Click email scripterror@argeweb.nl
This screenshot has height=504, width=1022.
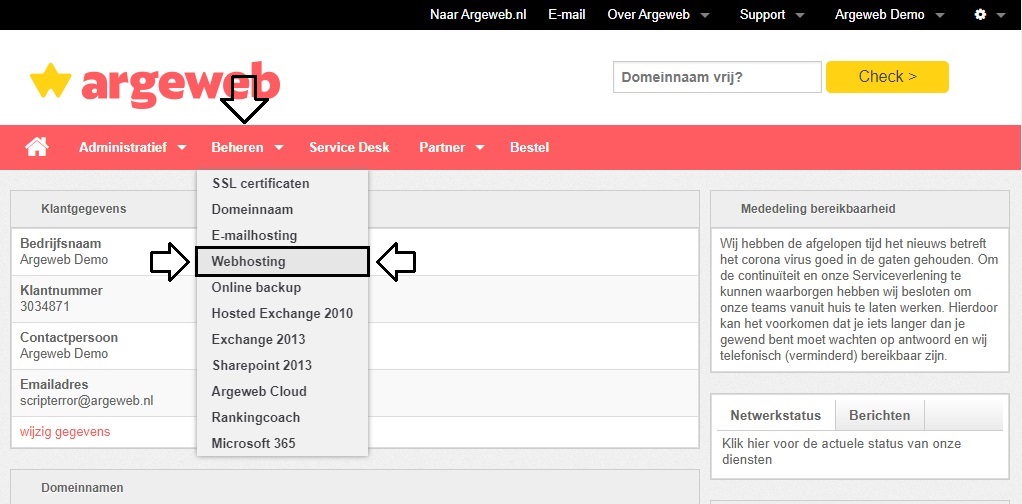87,400
